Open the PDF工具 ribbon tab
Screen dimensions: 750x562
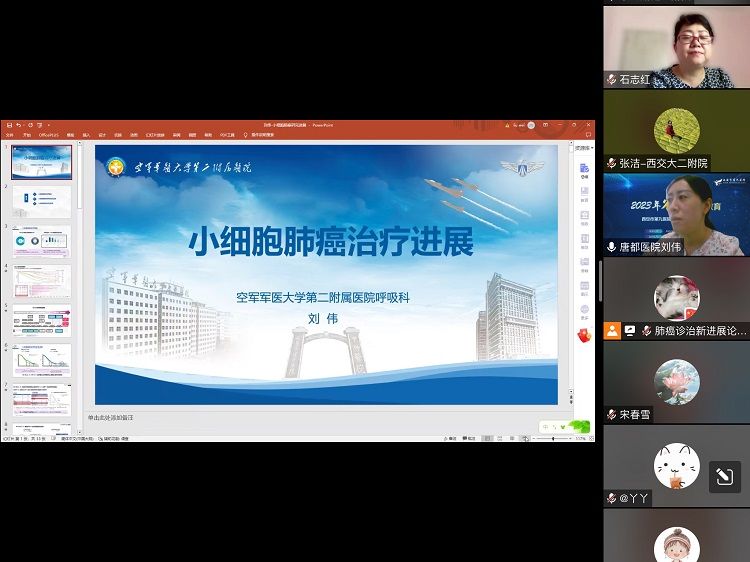[227, 135]
